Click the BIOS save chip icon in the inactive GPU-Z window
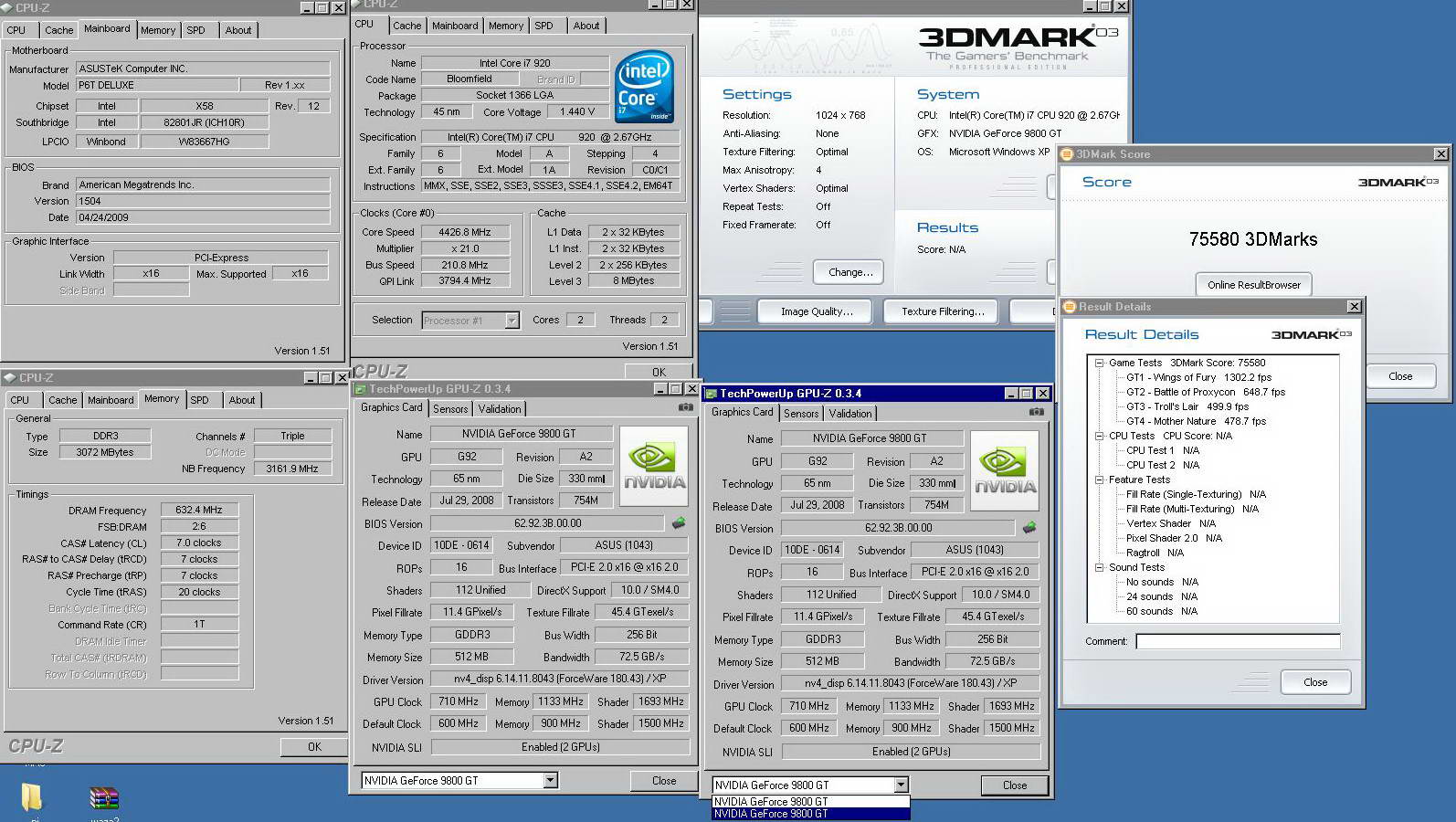The image size is (1456, 822). (x=679, y=523)
